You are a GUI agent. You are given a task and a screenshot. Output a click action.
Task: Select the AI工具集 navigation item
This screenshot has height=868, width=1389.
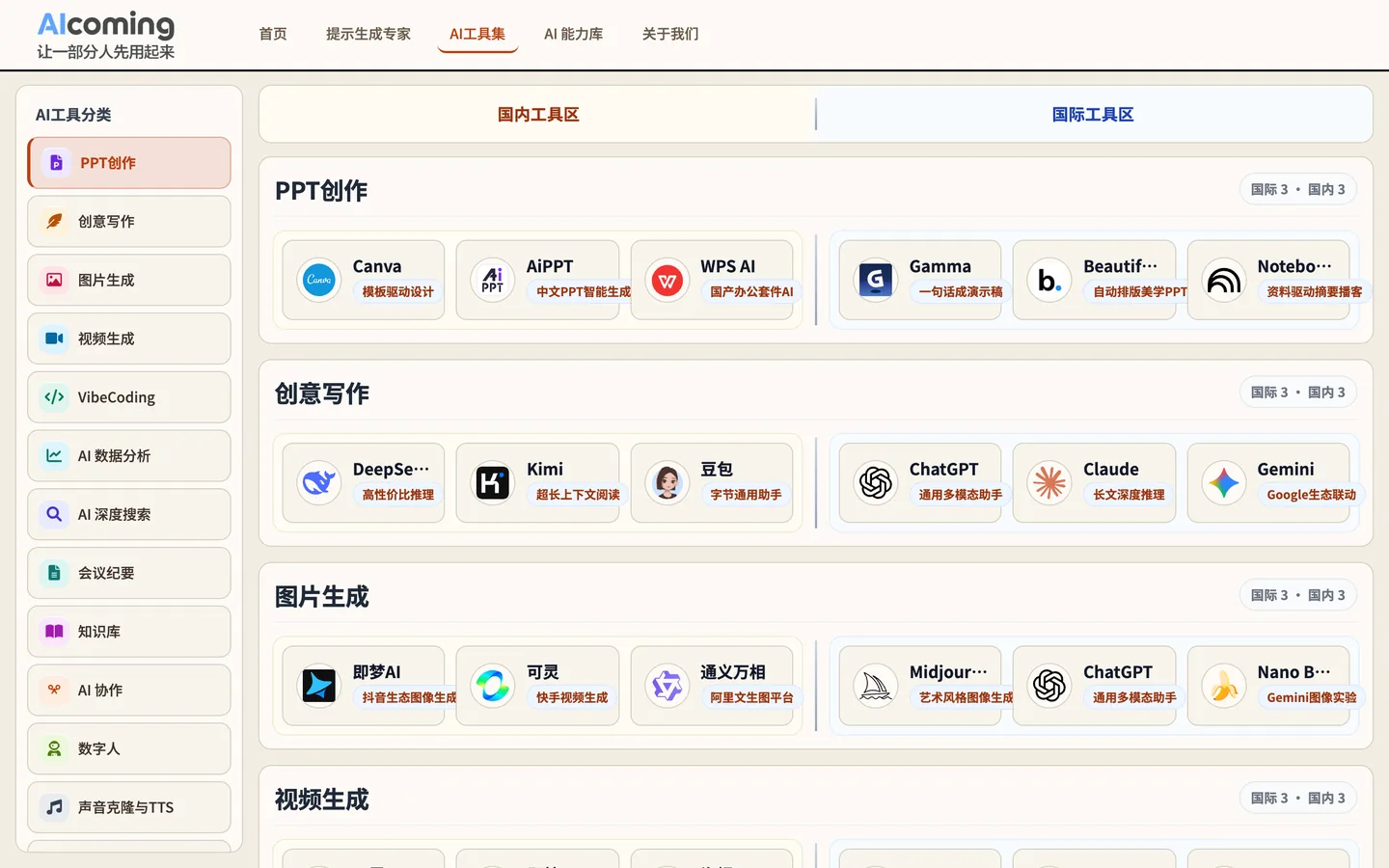coord(477,34)
